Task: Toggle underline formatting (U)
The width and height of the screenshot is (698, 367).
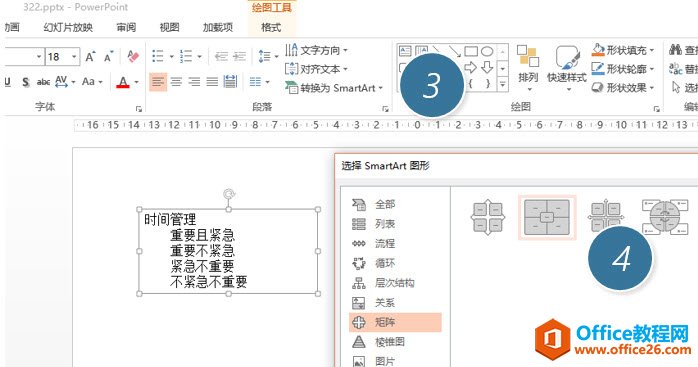Action: pos(8,82)
